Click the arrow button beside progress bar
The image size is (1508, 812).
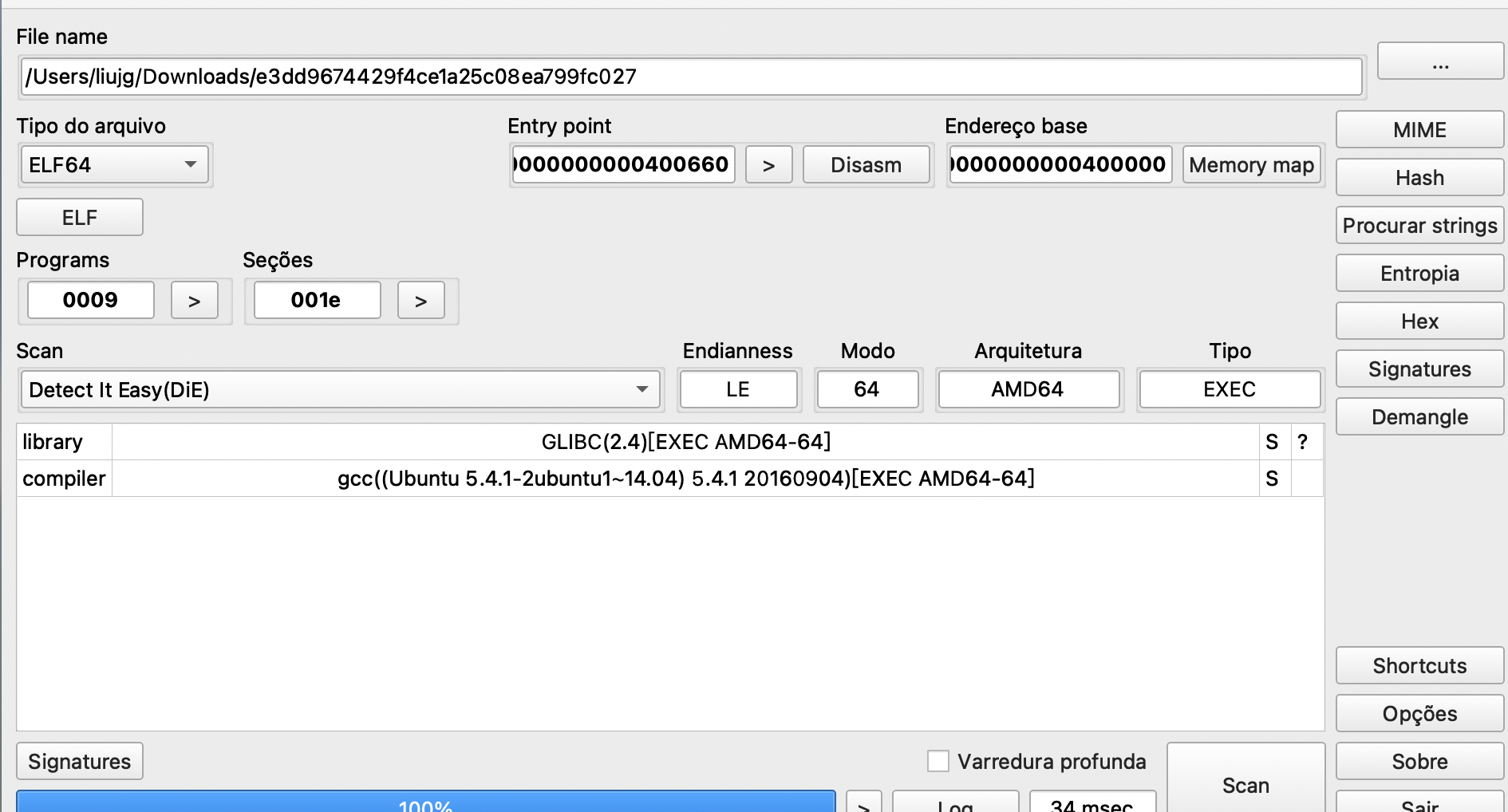(x=863, y=804)
